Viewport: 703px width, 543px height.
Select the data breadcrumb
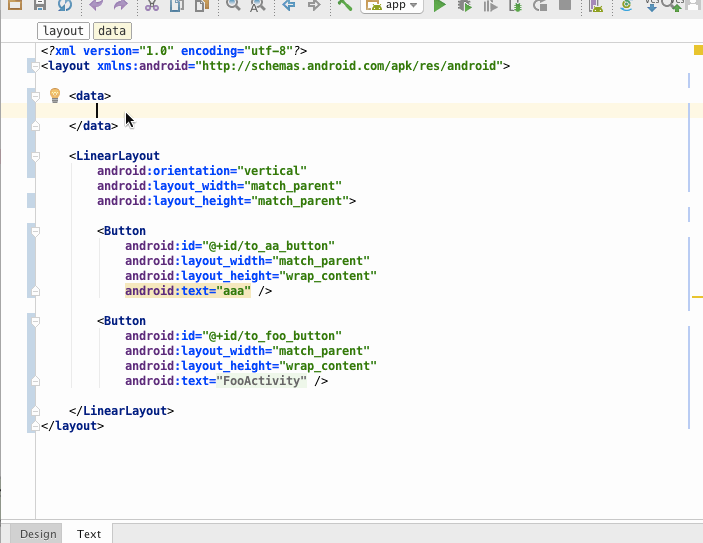[x=112, y=30]
